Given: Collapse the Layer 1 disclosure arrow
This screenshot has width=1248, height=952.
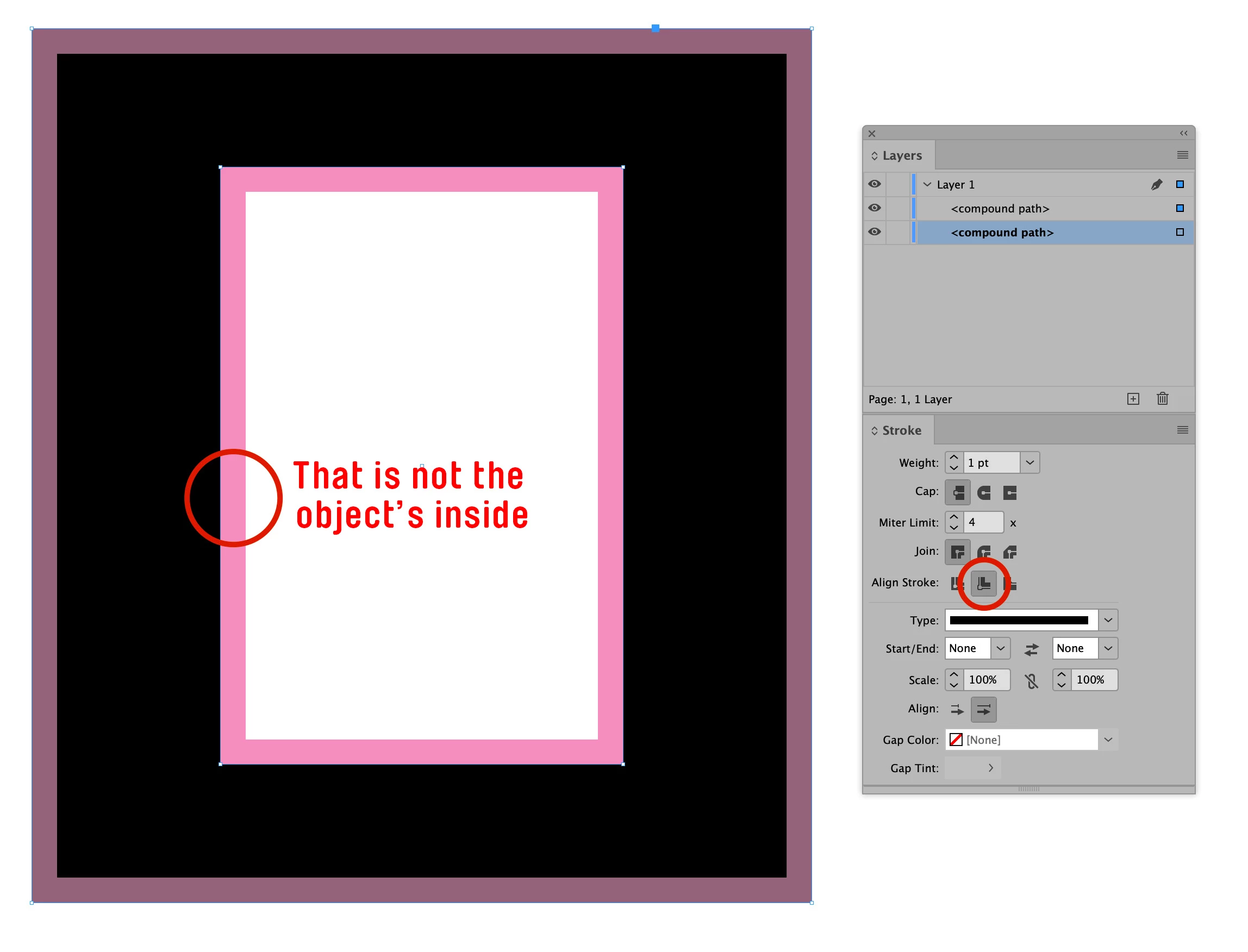Looking at the screenshot, I should tap(927, 185).
